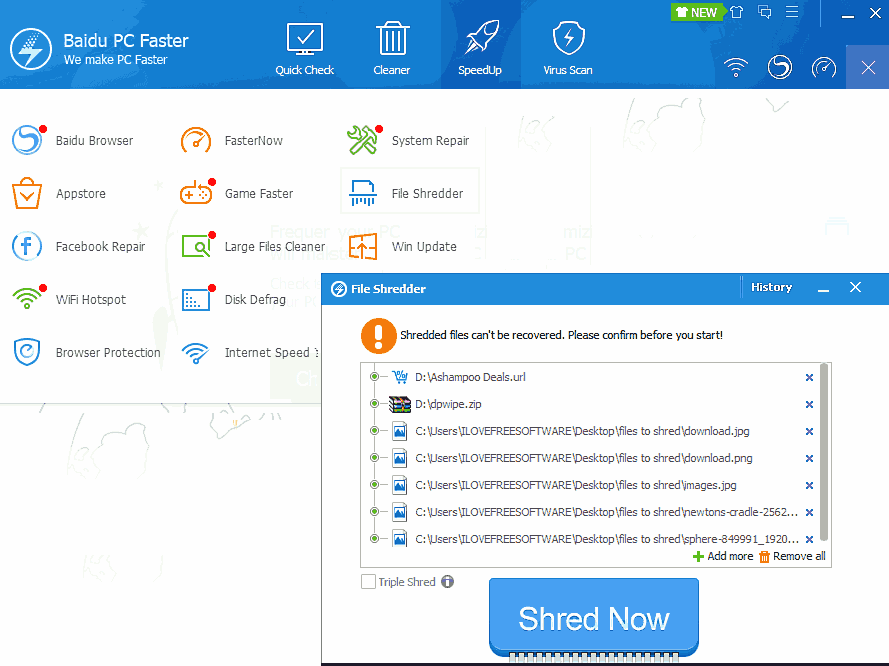The height and width of the screenshot is (666, 889).
Task: Select the D:\Ashampoo Deals.url row
Action: (x=590, y=377)
